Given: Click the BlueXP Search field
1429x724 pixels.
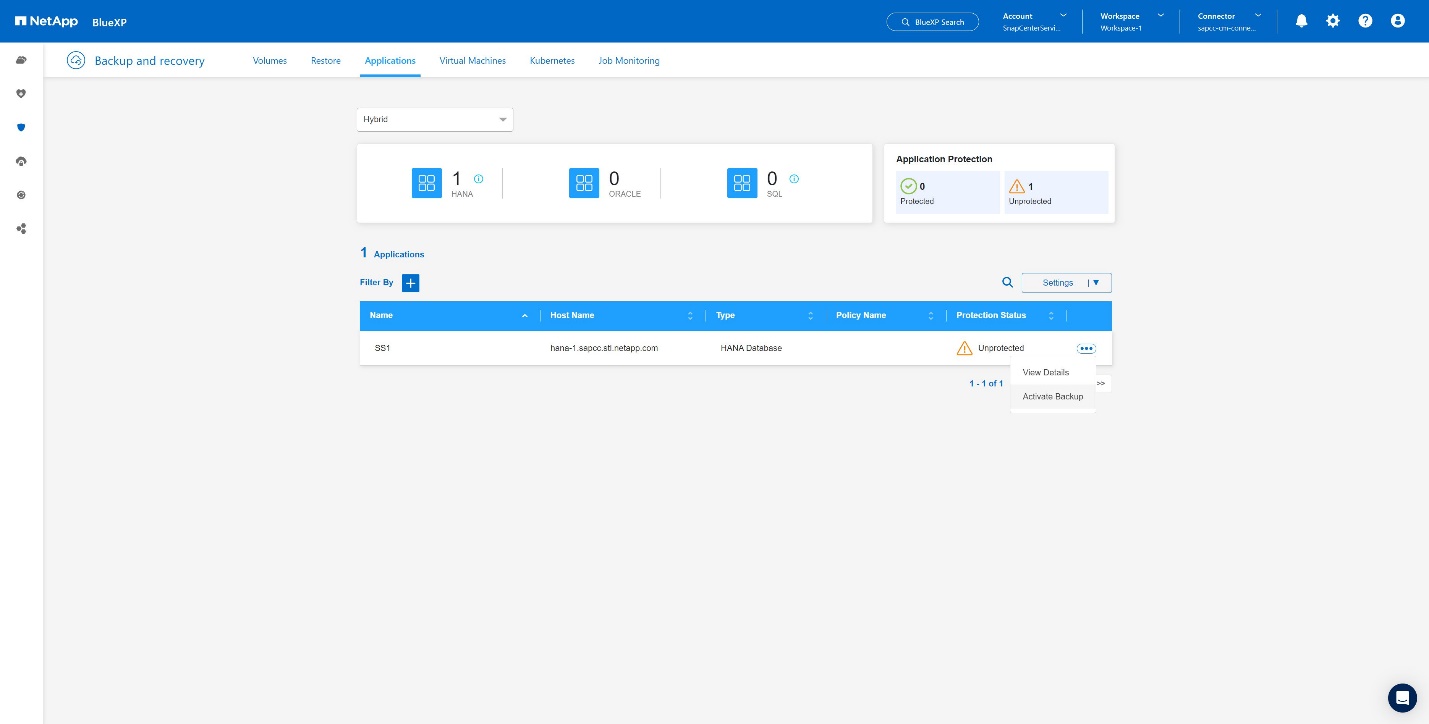Looking at the screenshot, I should click(932, 22).
